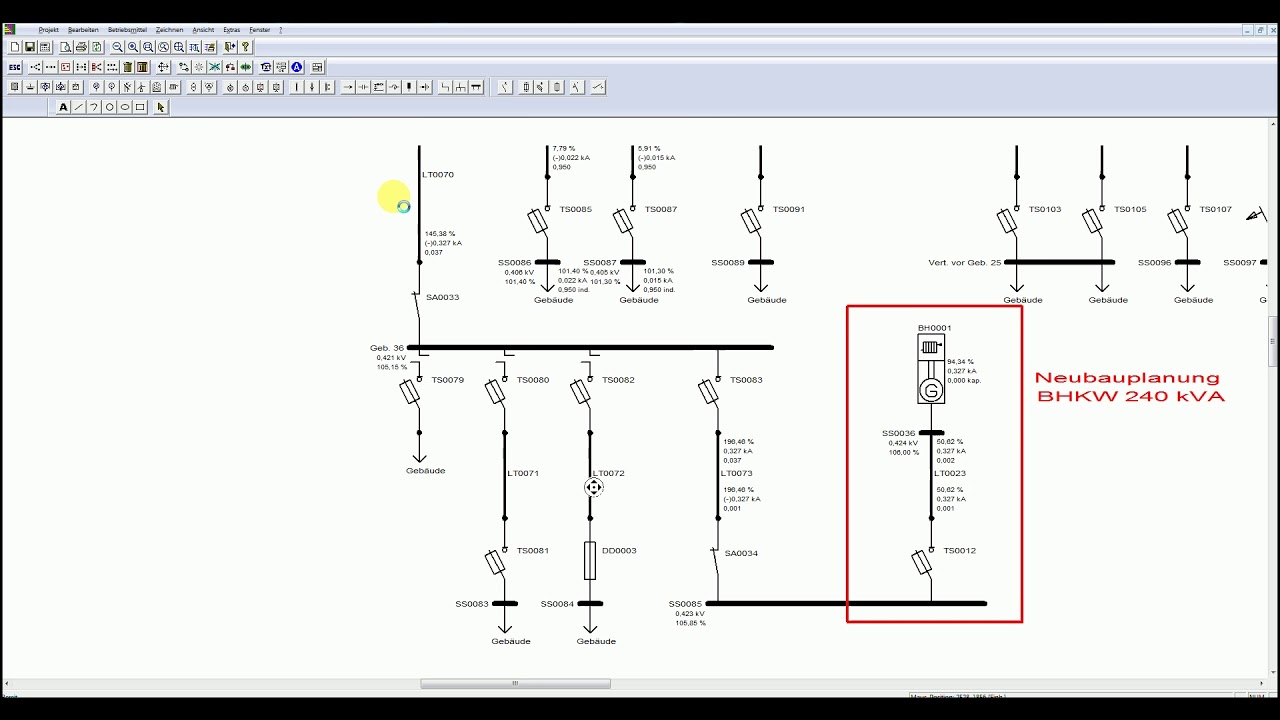The height and width of the screenshot is (720, 1280).
Task: Click the red Neubauplanung BHKW 240 kVA text
Action: pos(1130,386)
